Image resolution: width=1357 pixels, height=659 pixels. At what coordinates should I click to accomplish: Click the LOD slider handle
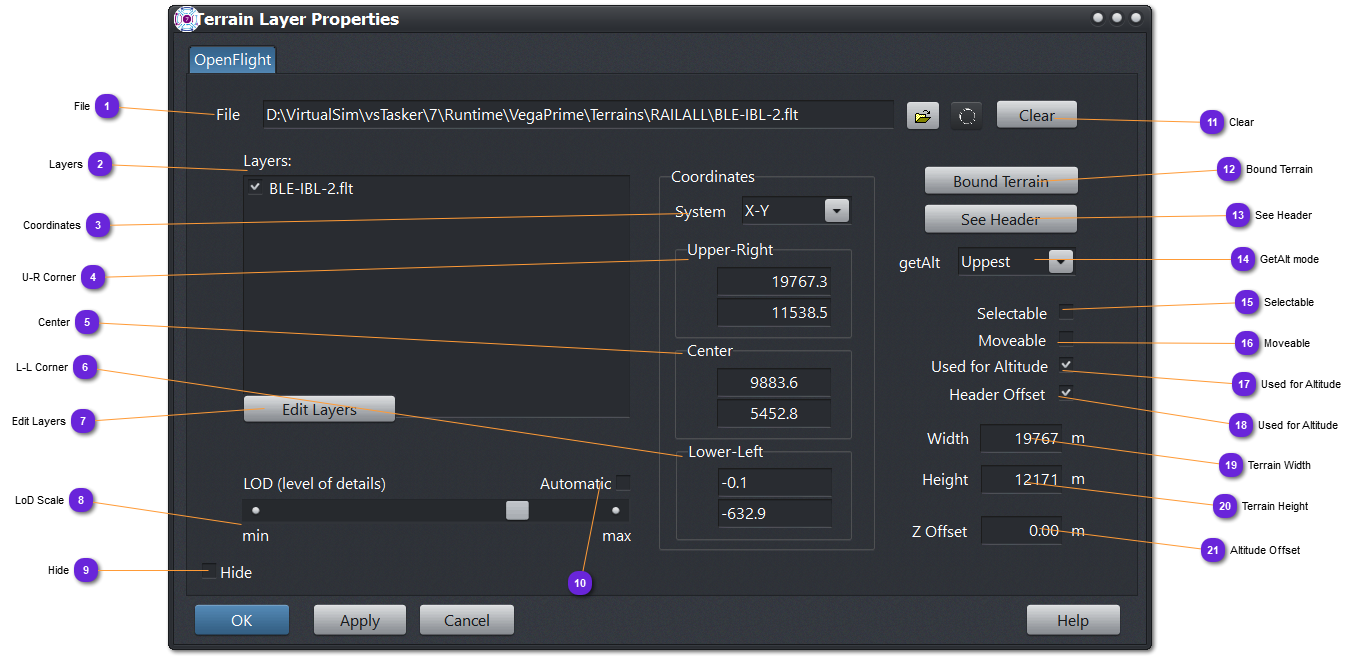click(x=517, y=510)
